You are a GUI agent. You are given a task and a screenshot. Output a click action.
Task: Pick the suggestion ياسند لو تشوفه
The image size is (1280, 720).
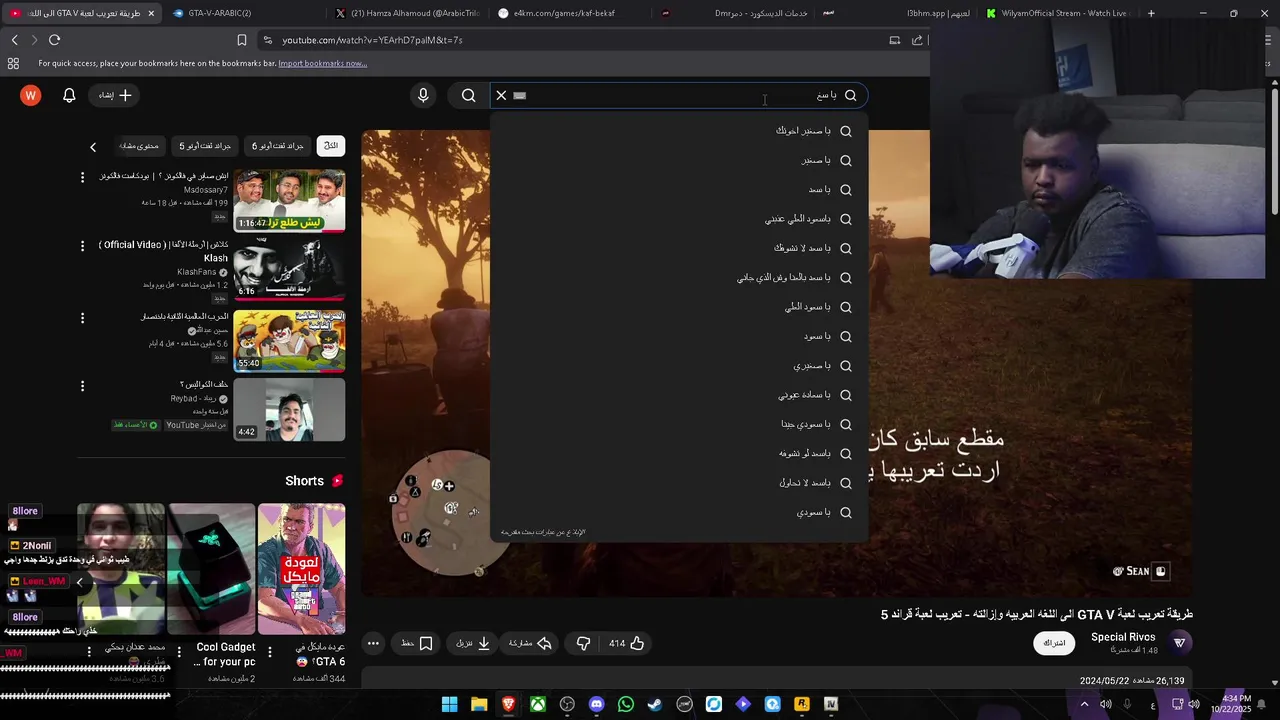(x=680, y=453)
